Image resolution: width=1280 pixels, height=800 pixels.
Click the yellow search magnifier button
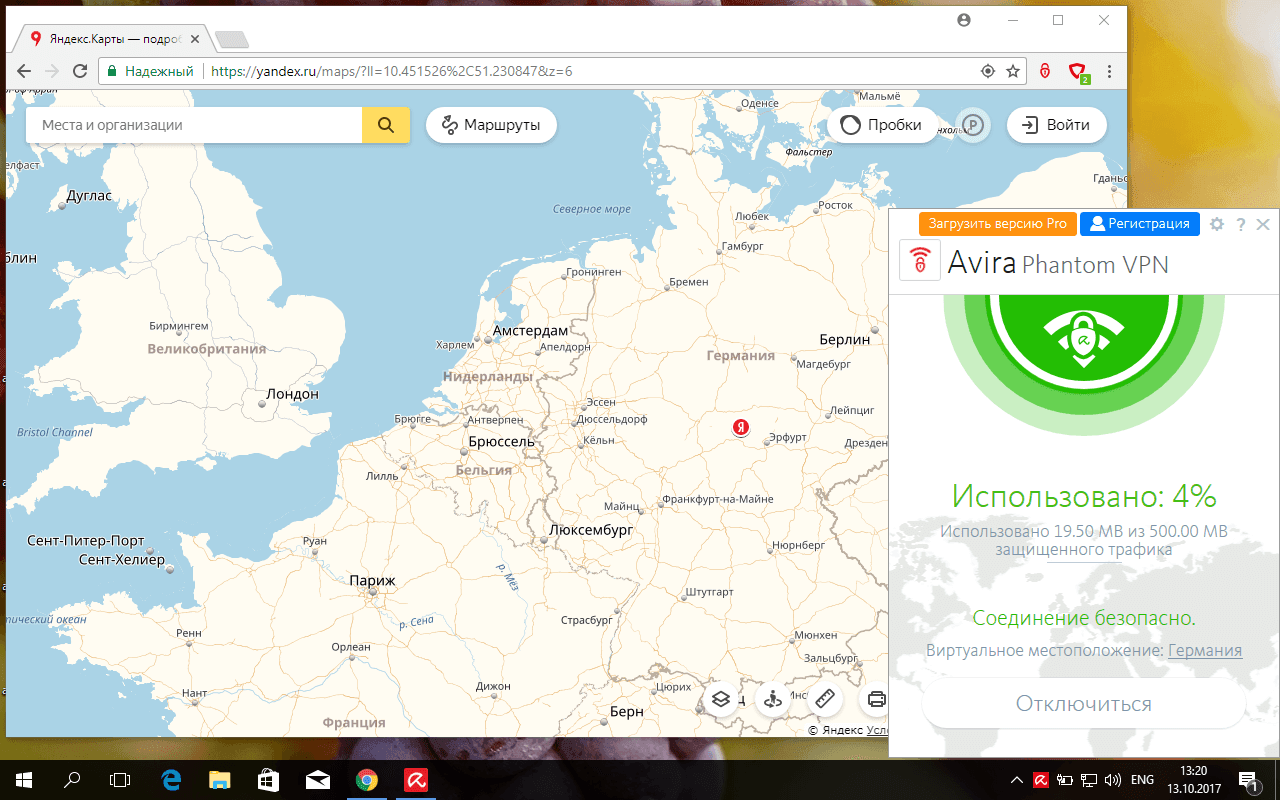click(385, 125)
